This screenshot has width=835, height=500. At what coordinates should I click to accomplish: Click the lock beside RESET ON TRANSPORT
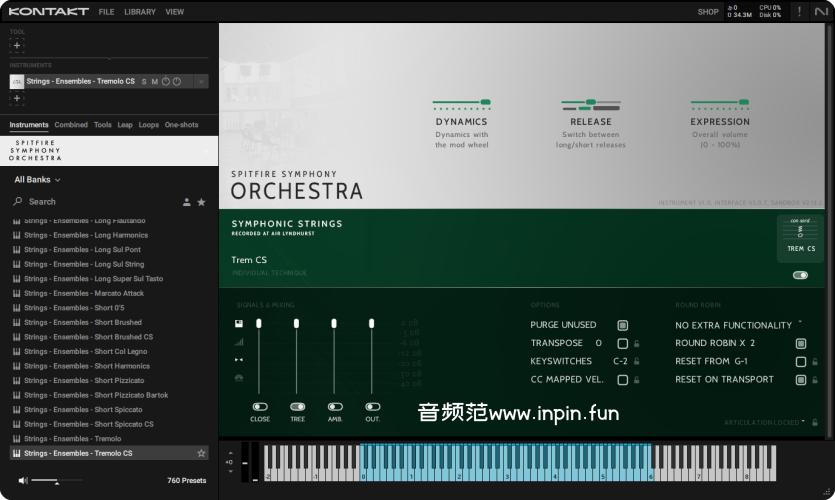(x=815, y=380)
